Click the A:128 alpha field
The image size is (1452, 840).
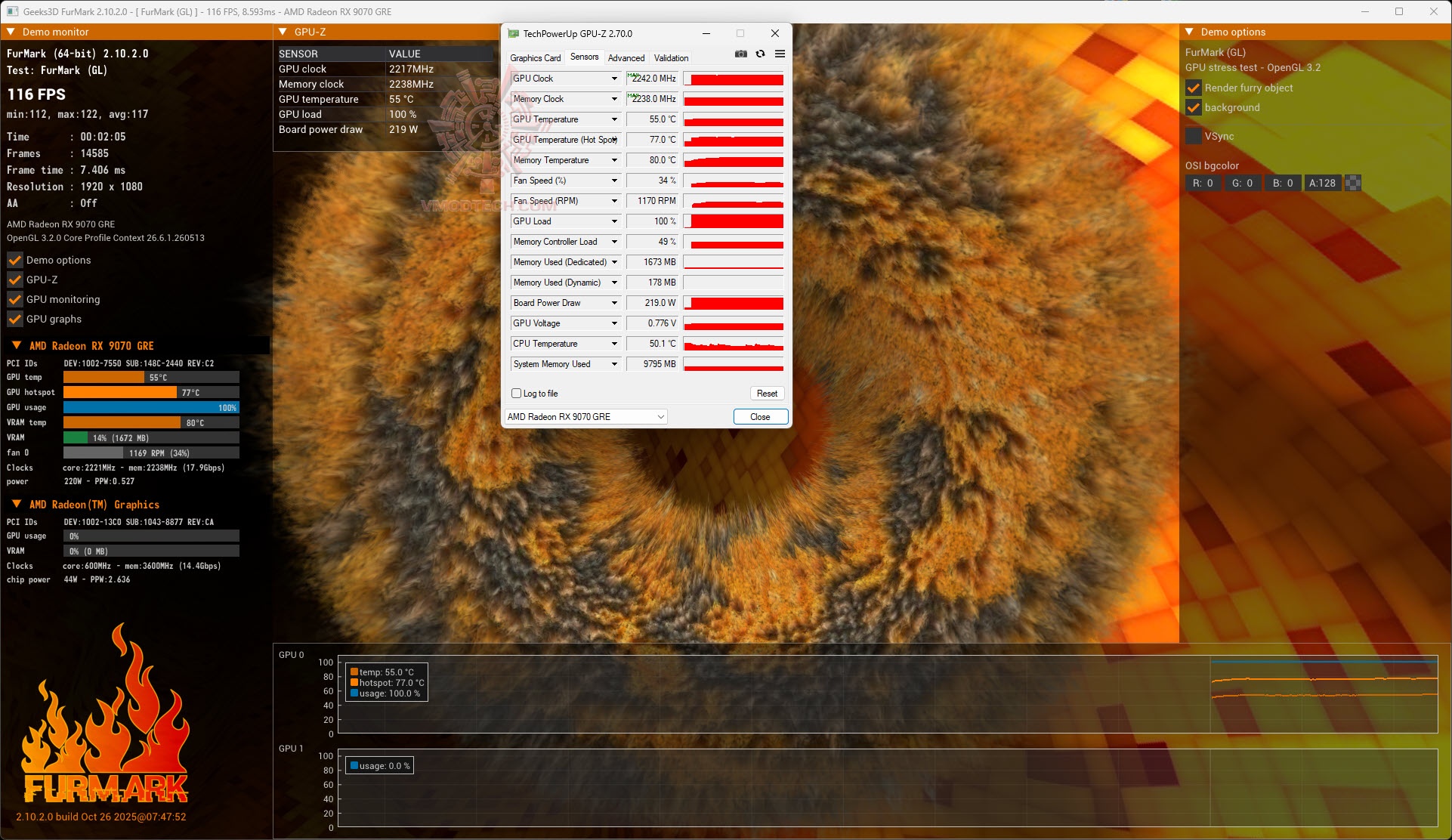tap(1323, 183)
